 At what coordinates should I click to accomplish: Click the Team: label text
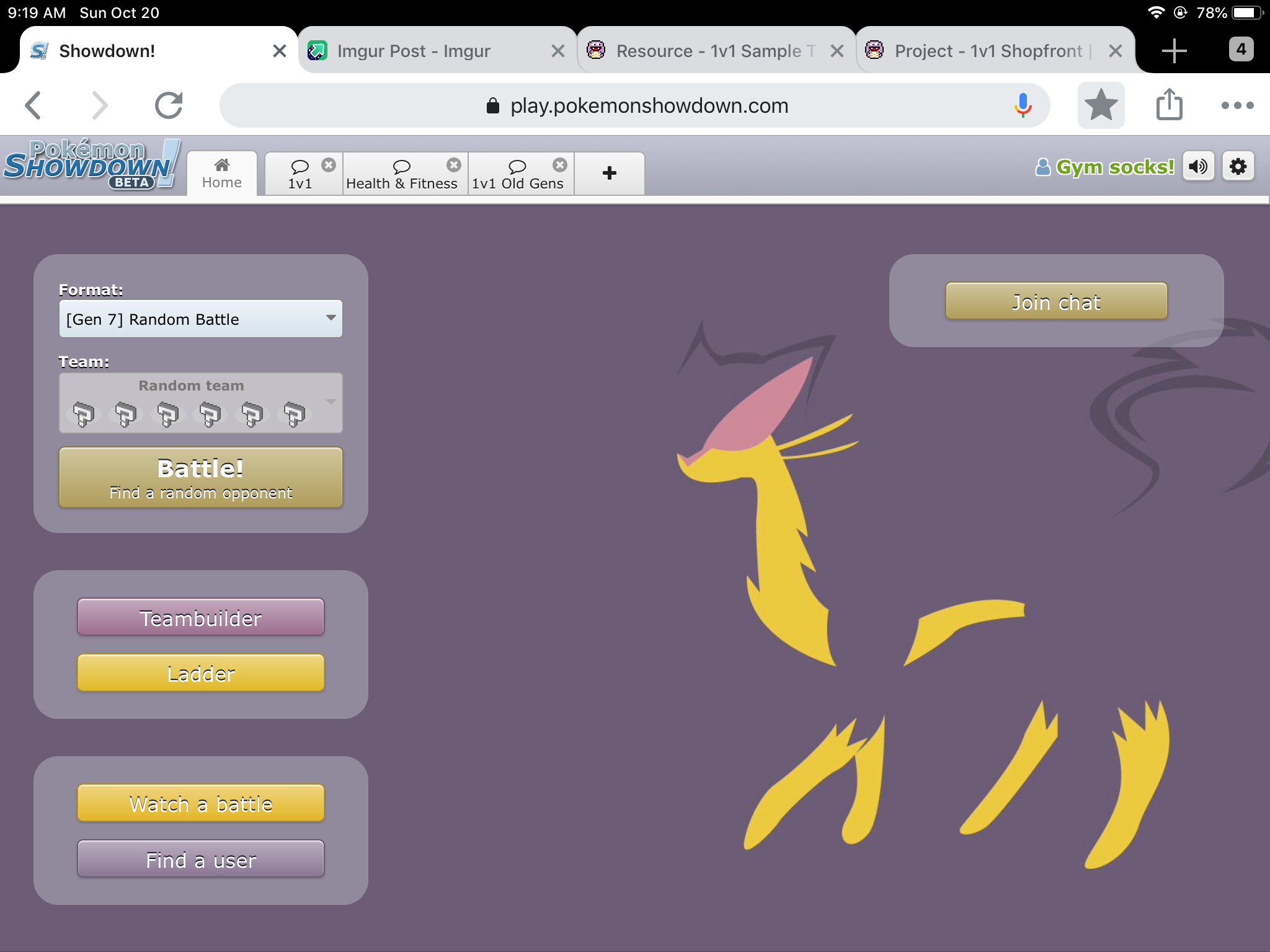pos(84,361)
